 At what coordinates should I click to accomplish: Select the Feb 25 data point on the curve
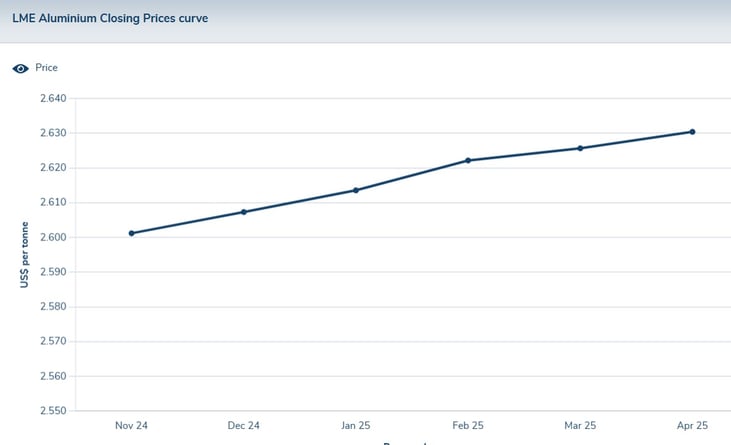(x=468, y=160)
